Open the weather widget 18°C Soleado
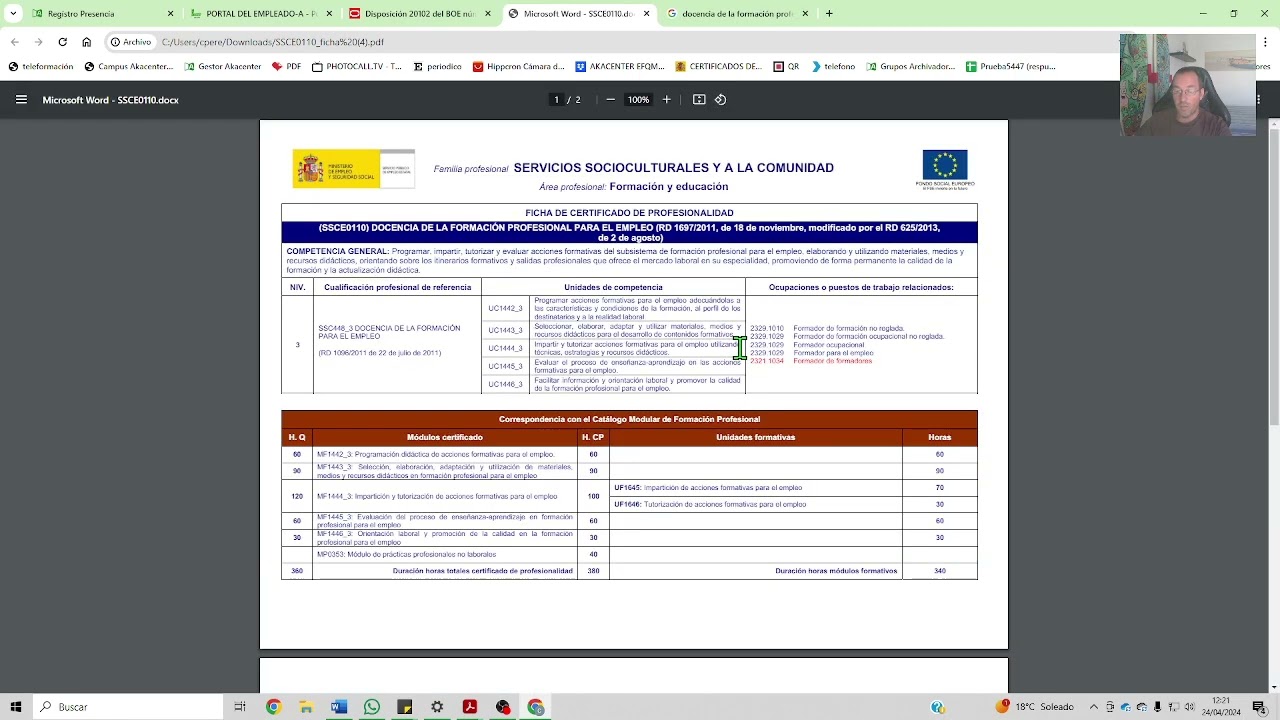1280x720 pixels. coord(1035,707)
